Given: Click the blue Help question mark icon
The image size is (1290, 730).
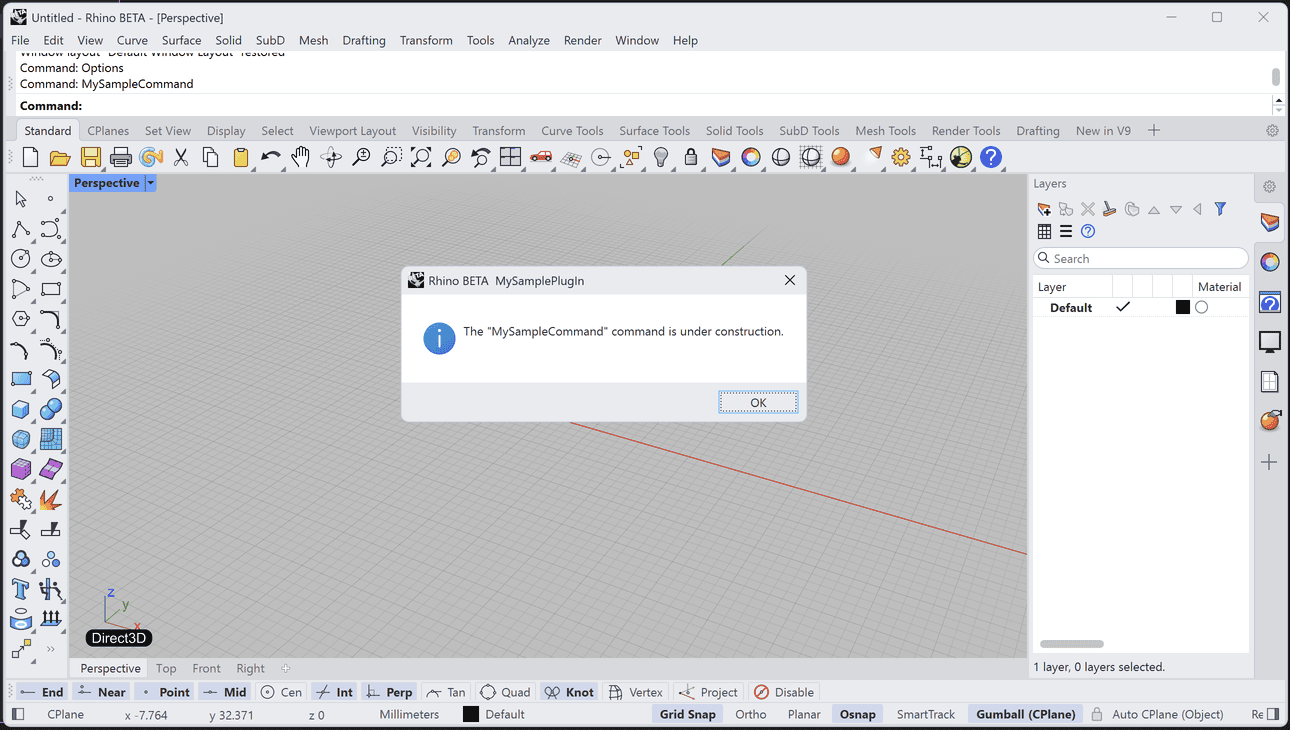Looking at the screenshot, I should (x=991, y=157).
